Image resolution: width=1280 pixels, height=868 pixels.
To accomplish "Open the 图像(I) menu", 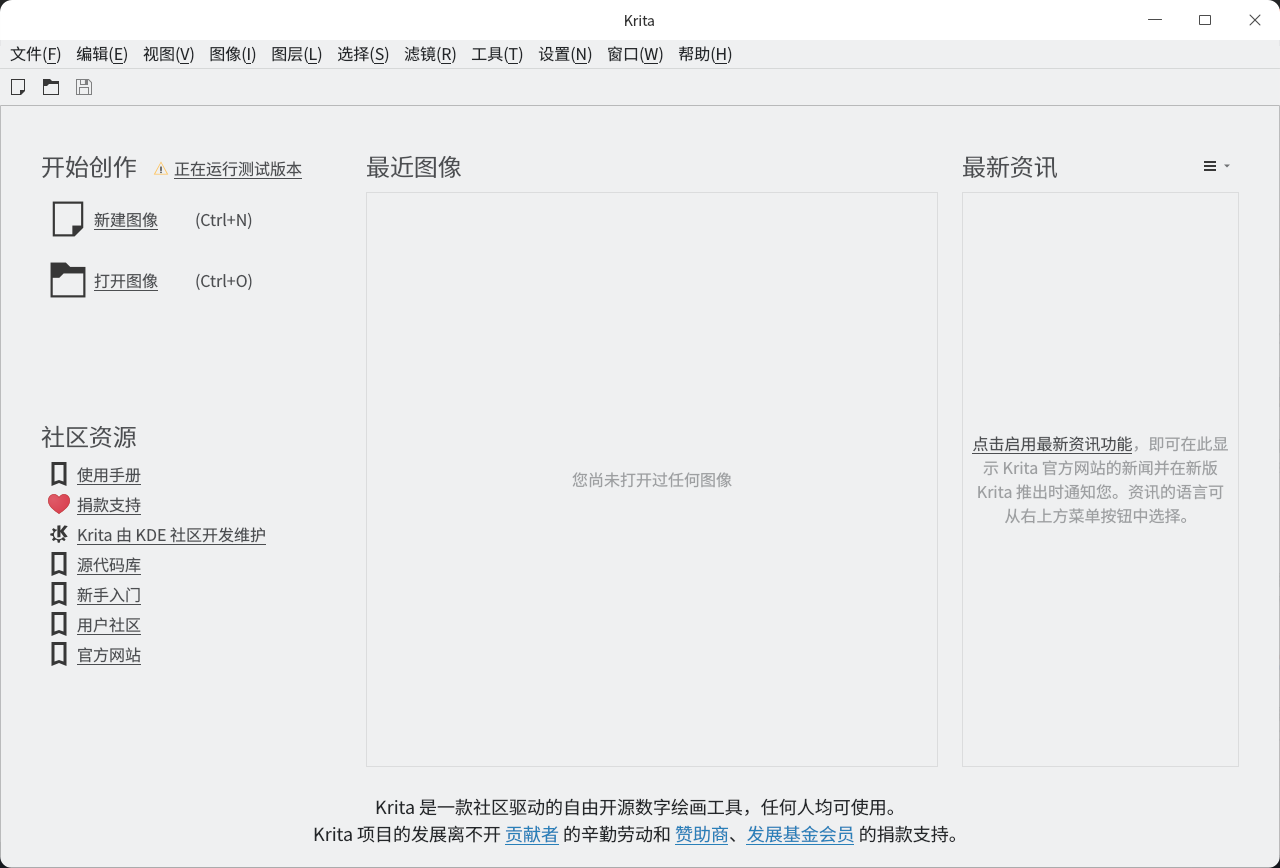I will tap(233, 54).
